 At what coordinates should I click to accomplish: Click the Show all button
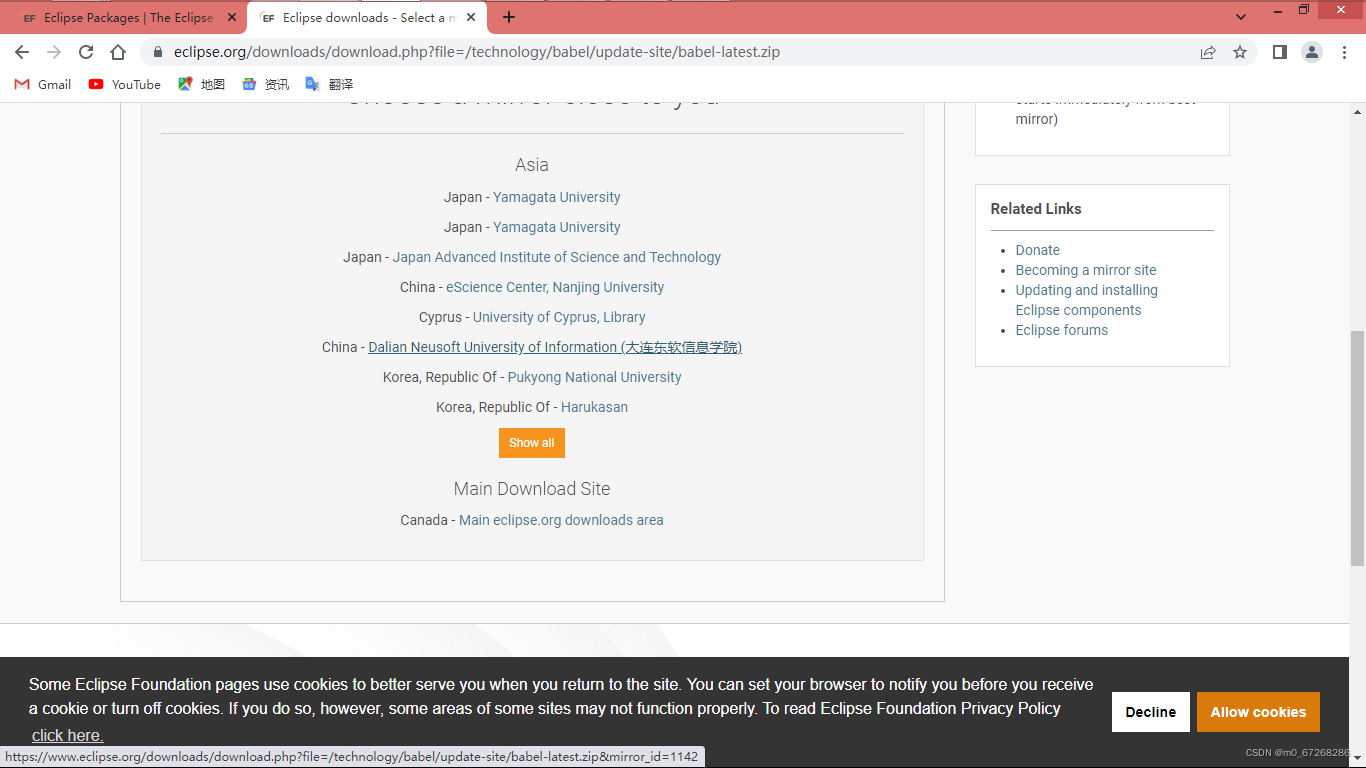tap(532, 443)
